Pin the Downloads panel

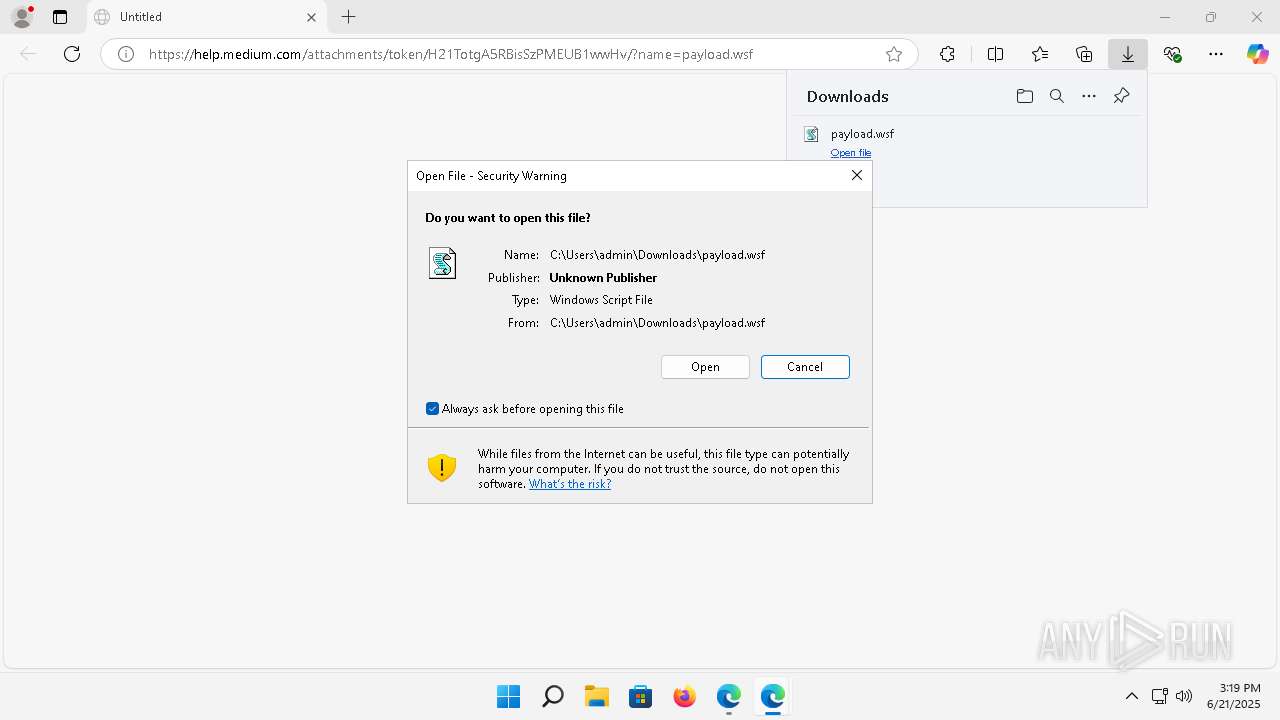[x=1121, y=96]
